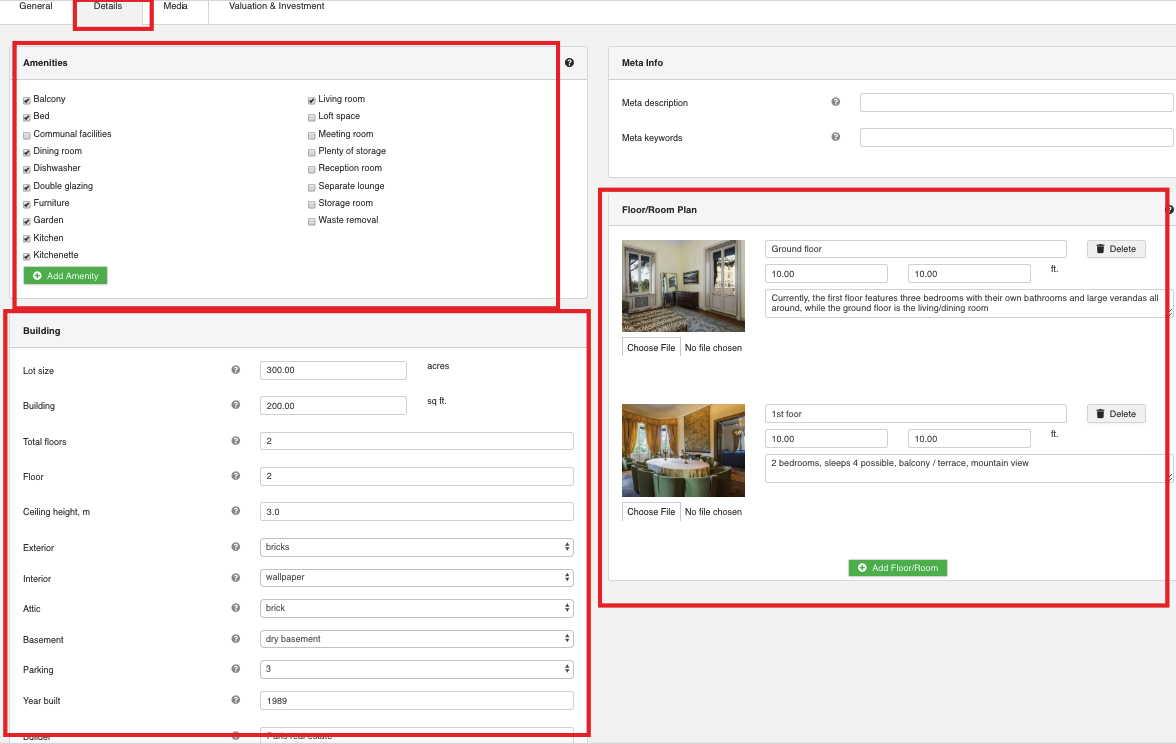Switch to the Media tab
This screenshot has width=1176, height=744.
[175, 7]
